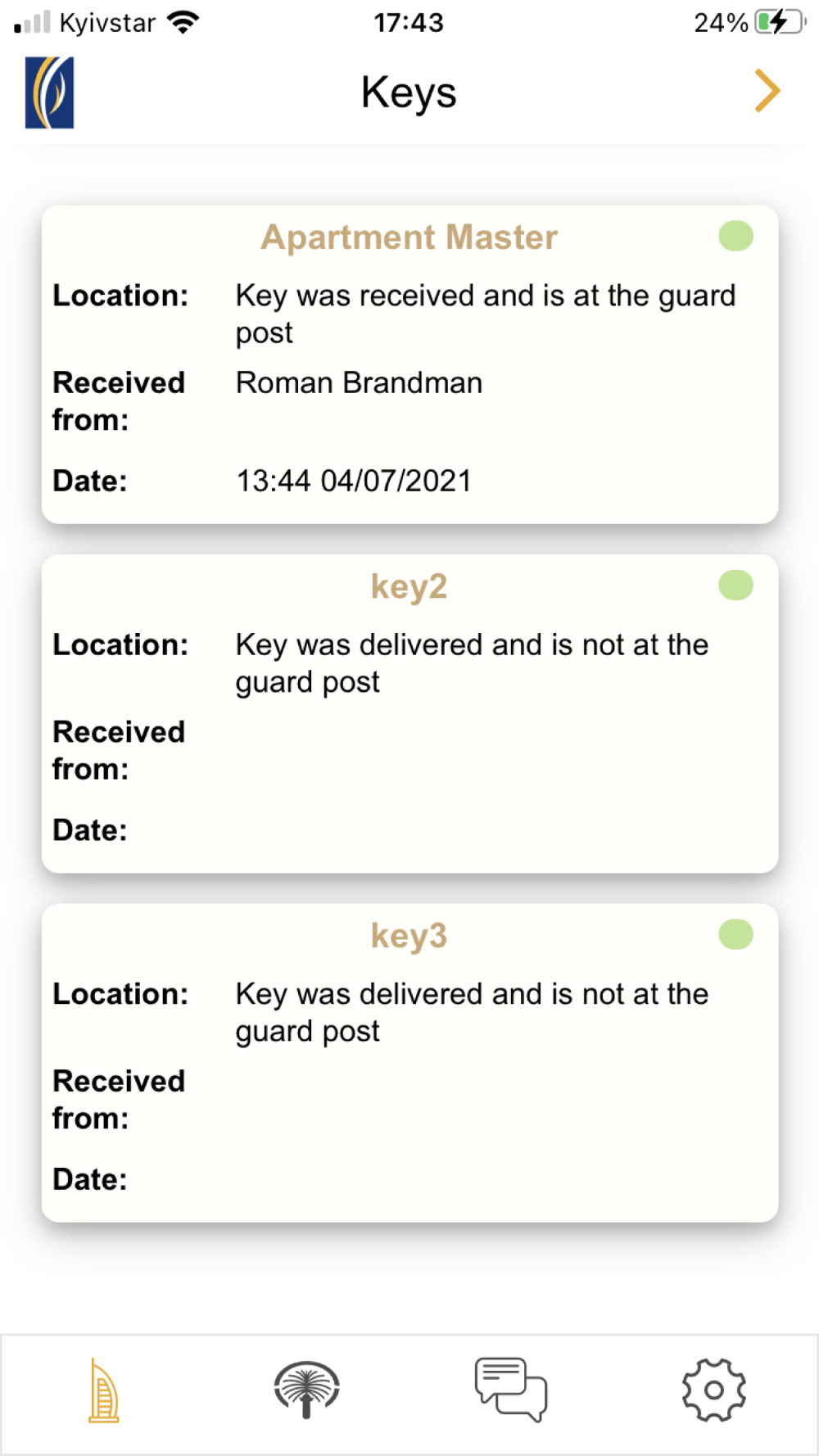Tap key2 location status text
This screenshot has width=819, height=1456.
(x=471, y=662)
